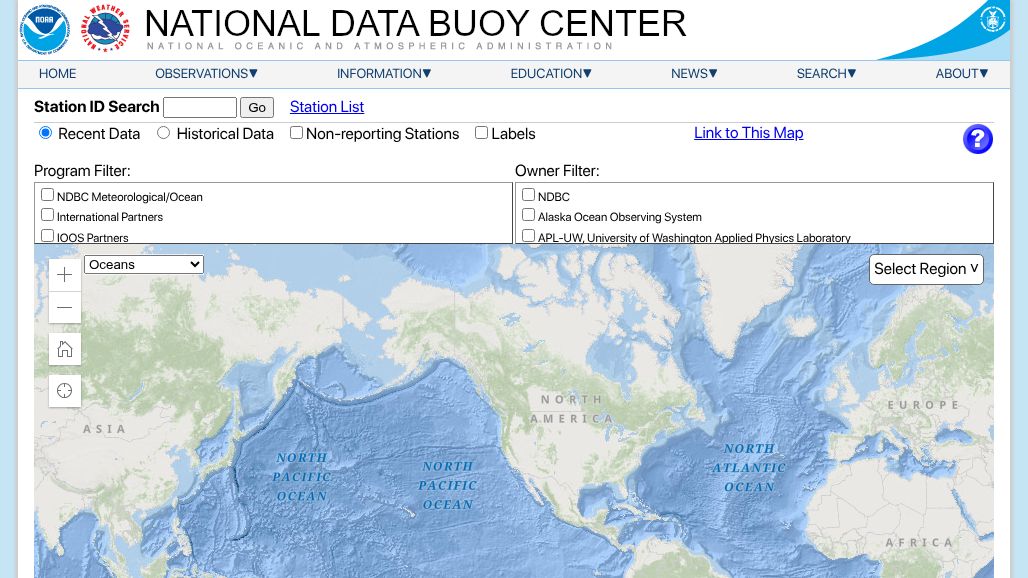
Task: Select the Historical Data radio button
Action: click(x=164, y=133)
